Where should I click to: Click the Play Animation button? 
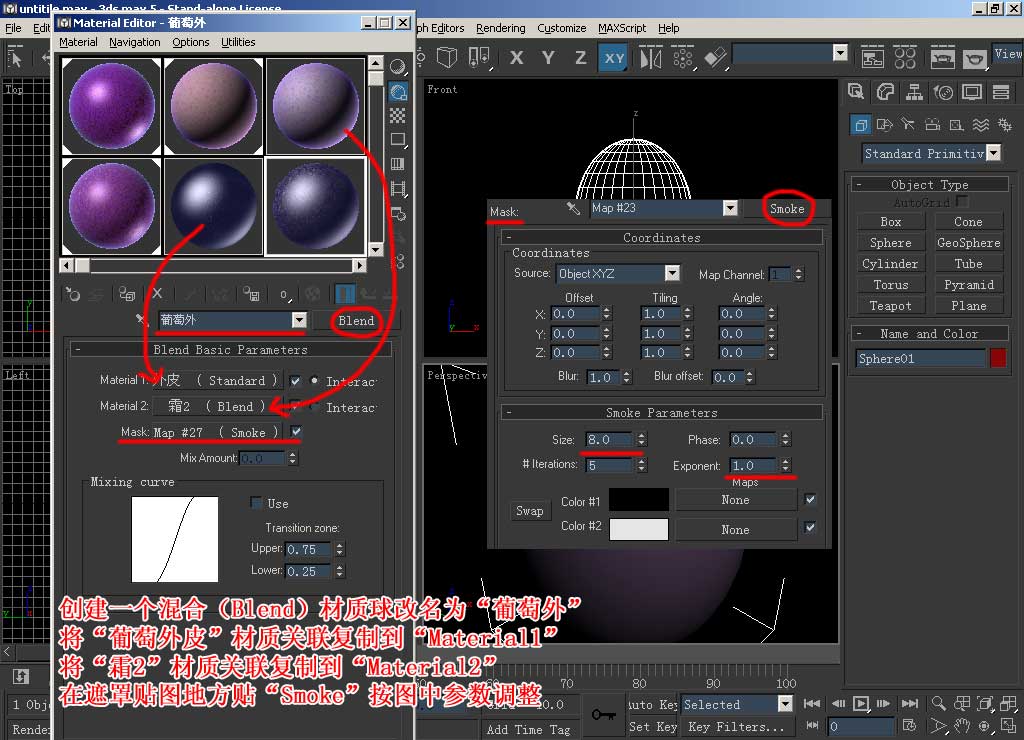tap(861, 703)
